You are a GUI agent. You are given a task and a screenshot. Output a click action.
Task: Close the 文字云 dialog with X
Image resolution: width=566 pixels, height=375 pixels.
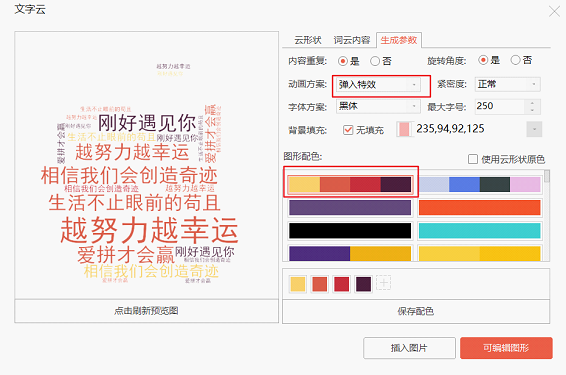click(554, 11)
